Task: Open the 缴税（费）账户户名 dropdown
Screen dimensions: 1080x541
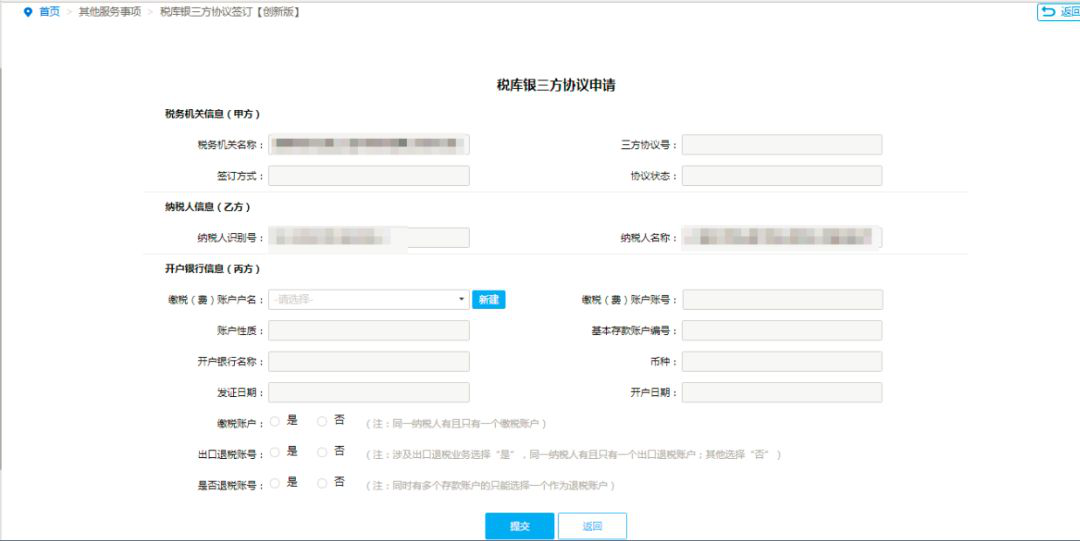Action: coord(368,299)
